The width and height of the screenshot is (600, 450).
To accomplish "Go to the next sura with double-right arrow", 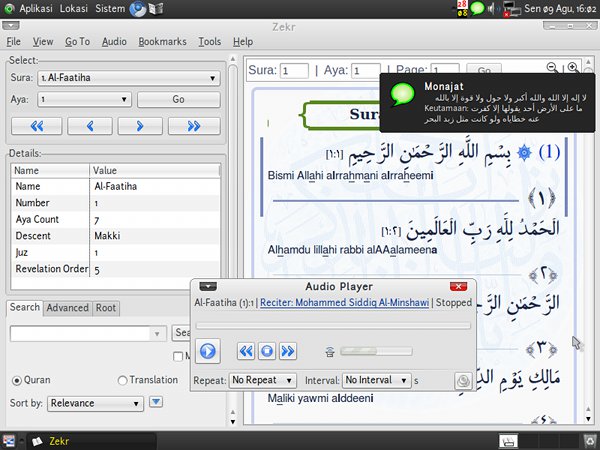I will click(194, 126).
